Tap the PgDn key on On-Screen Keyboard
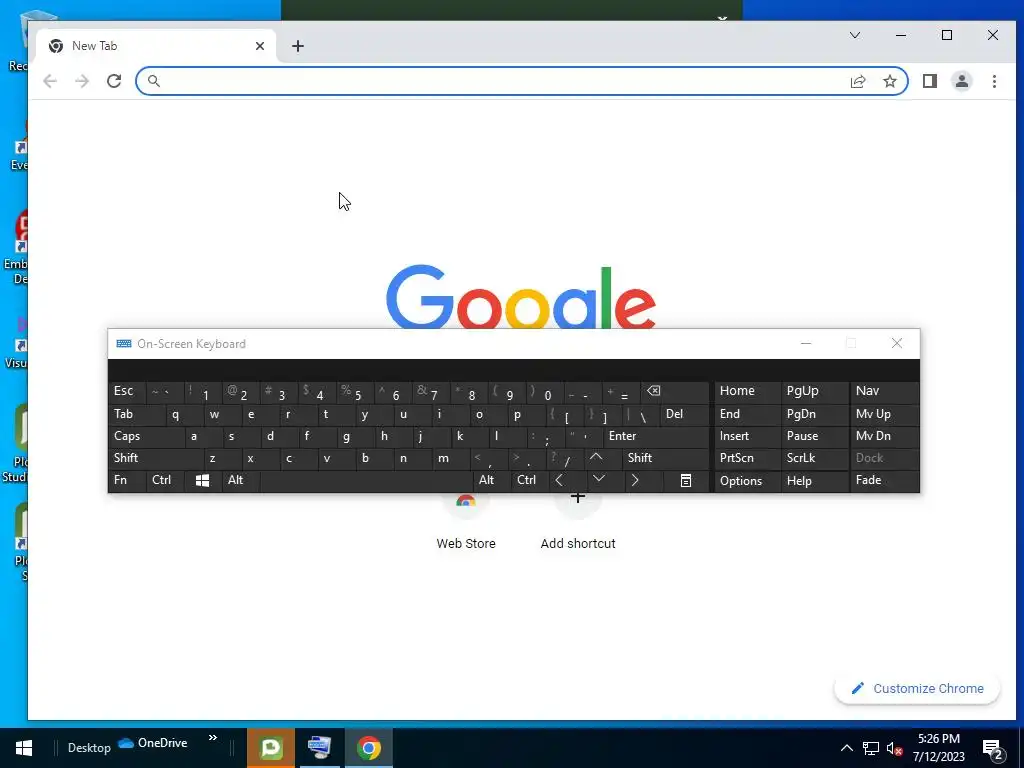 tap(814, 415)
